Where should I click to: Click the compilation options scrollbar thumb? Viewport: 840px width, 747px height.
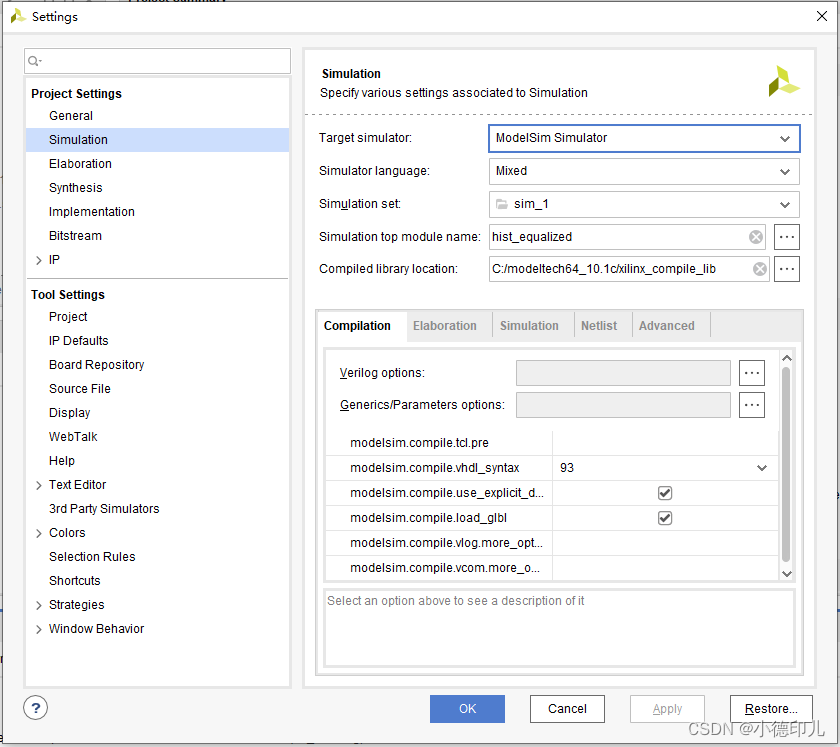point(786,464)
